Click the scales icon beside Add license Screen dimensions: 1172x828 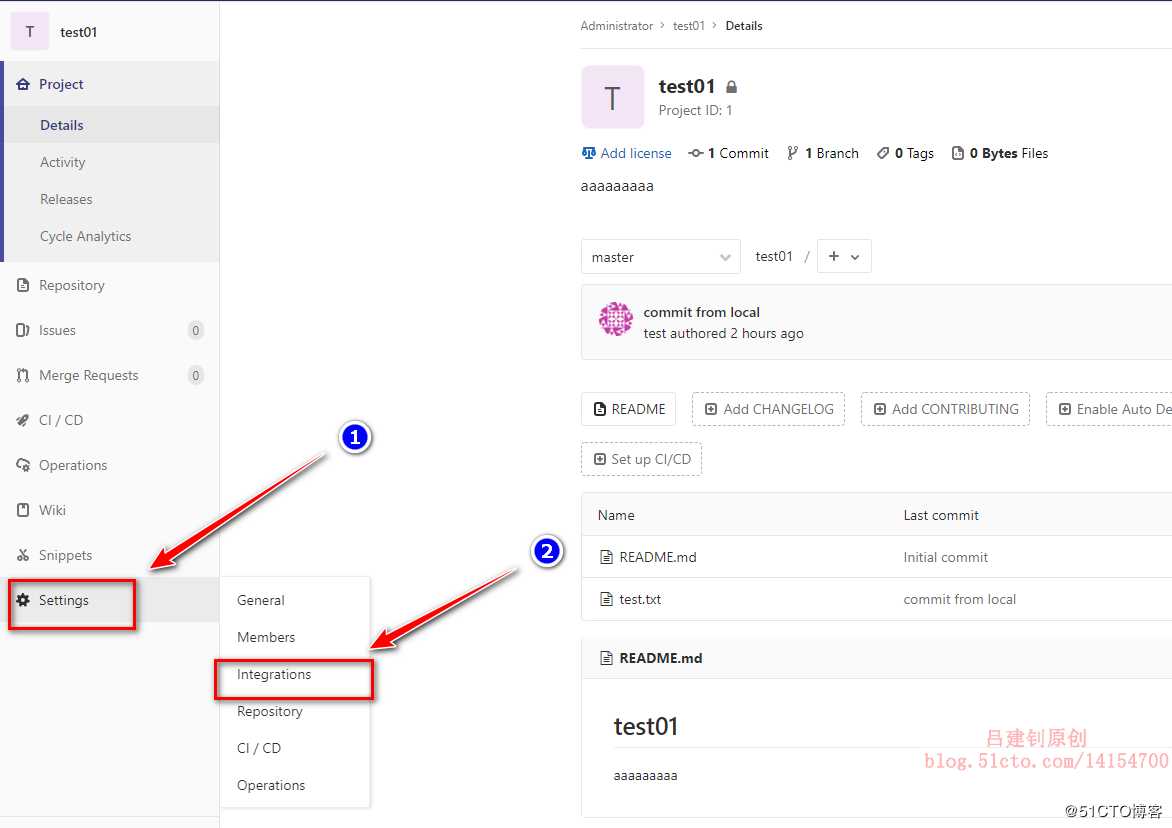589,153
